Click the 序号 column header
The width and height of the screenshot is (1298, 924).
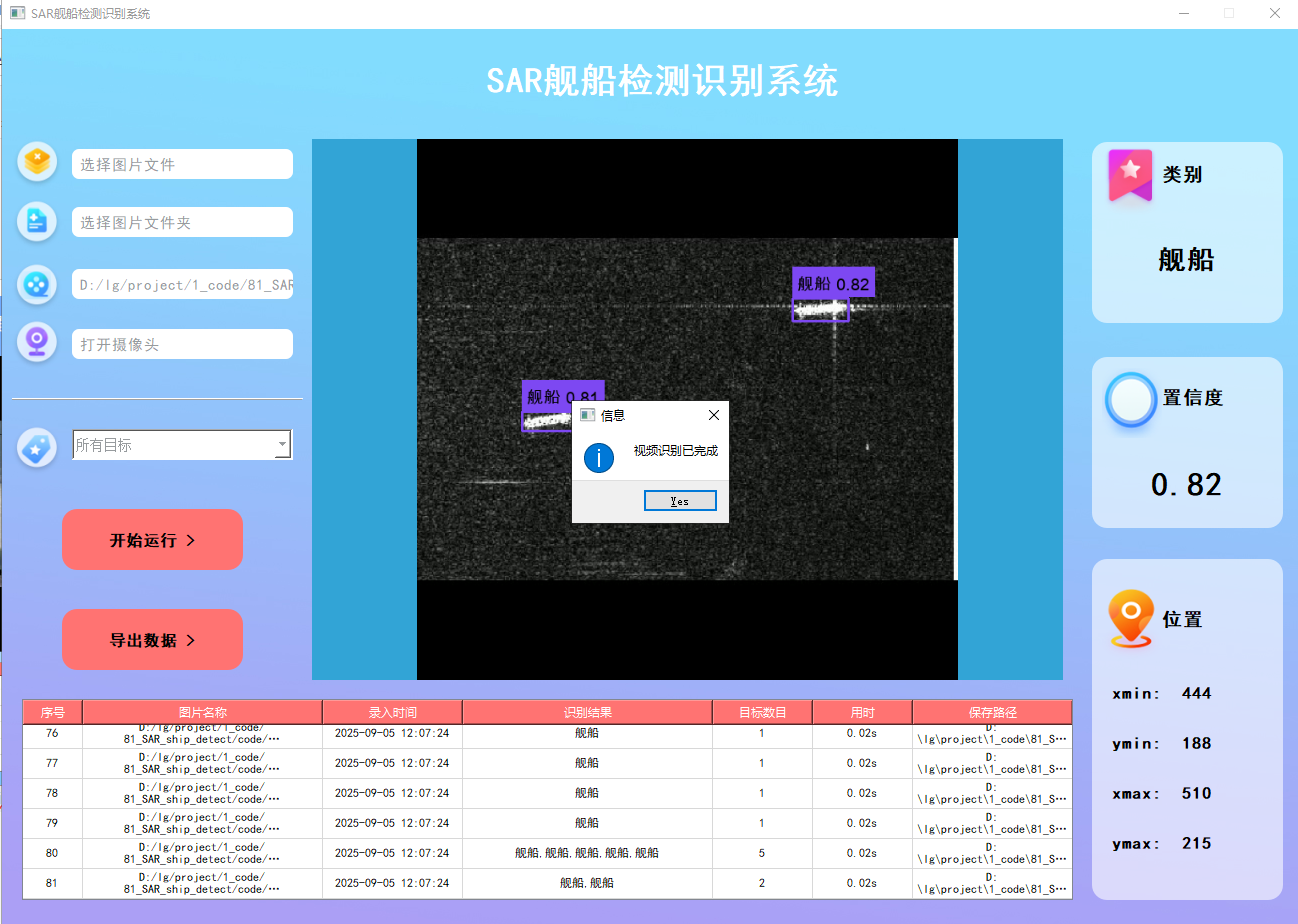53,712
